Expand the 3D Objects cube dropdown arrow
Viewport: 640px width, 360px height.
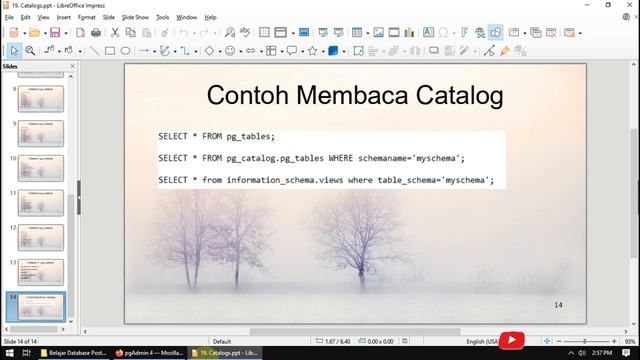click(x=344, y=51)
